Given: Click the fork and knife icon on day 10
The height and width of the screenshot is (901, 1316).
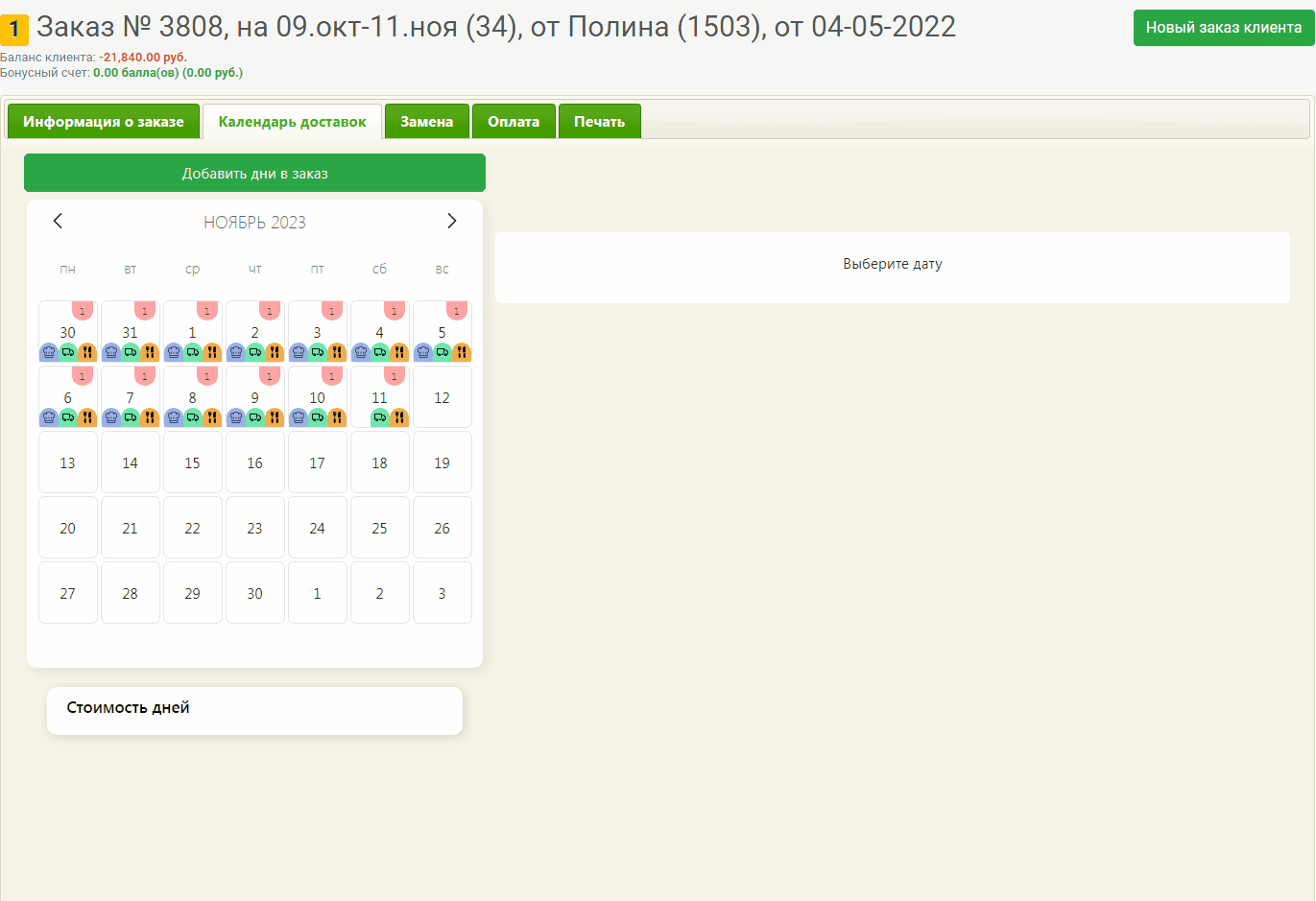Looking at the screenshot, I should [337, 417].
